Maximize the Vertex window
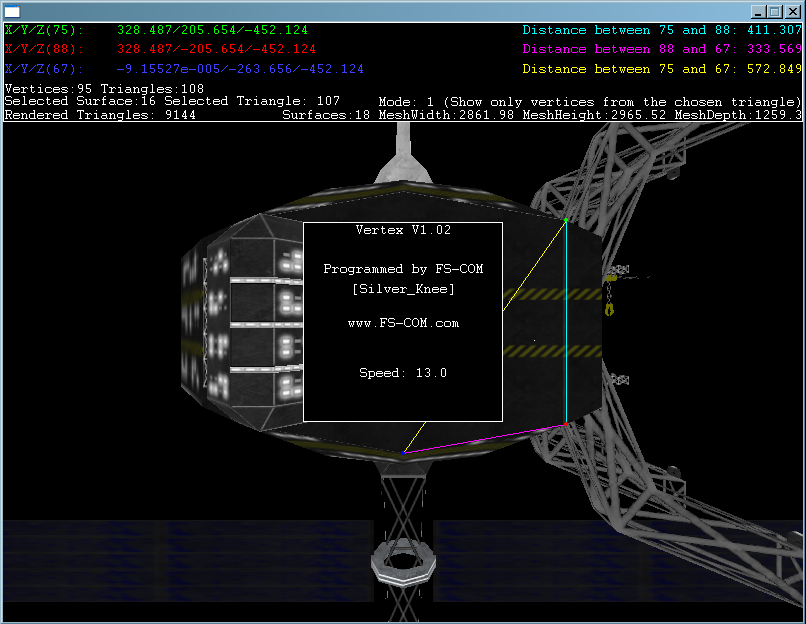Image resolution: width=806 pixels, height=624 pixels. click(775, 11)
